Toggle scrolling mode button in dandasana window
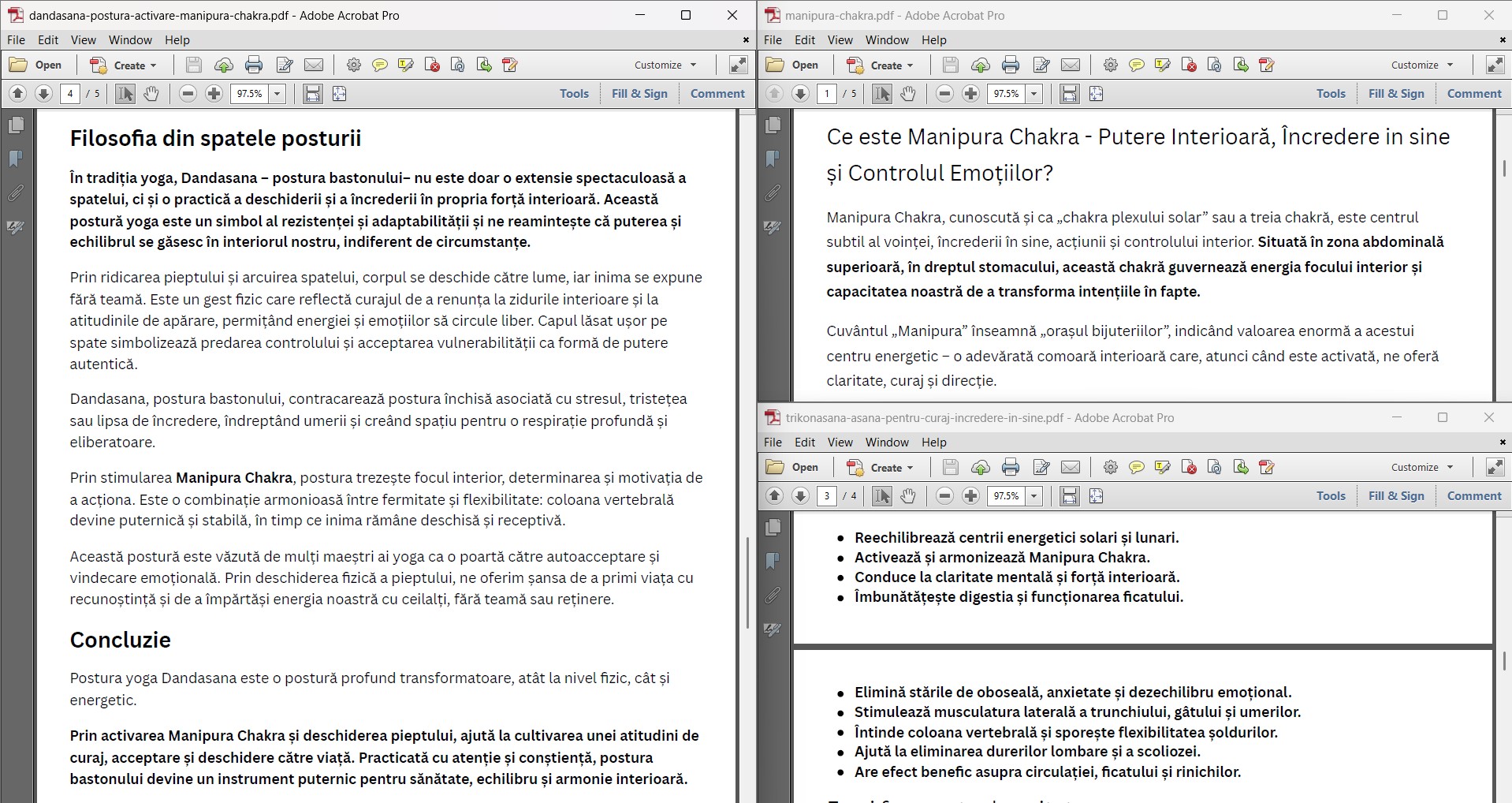Screen dimensions: 1512x803 [x=313, y=94]
